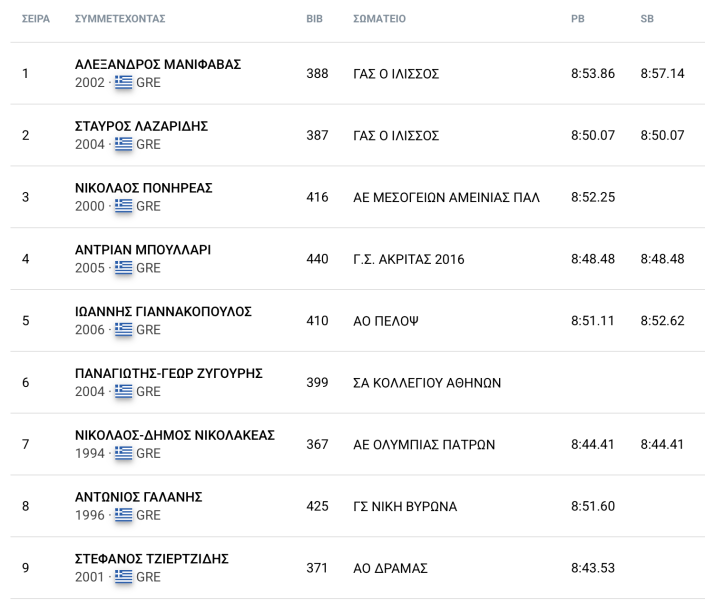Open athlete ΝΙΚΟΛΑΟΣ-ΔΗΜΟΣ ΝΙΚΟΛΑΚΕΑΣ profile

175,435
